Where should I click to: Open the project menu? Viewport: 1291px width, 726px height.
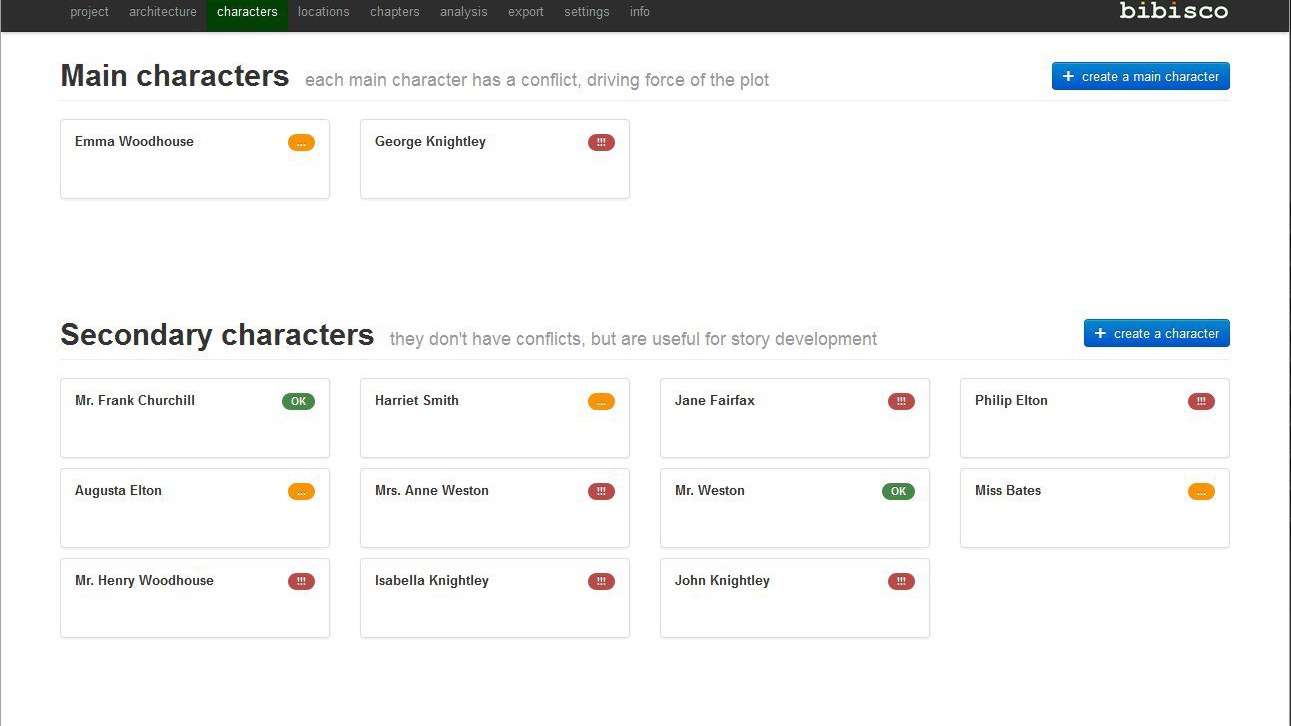pos(89,12)
